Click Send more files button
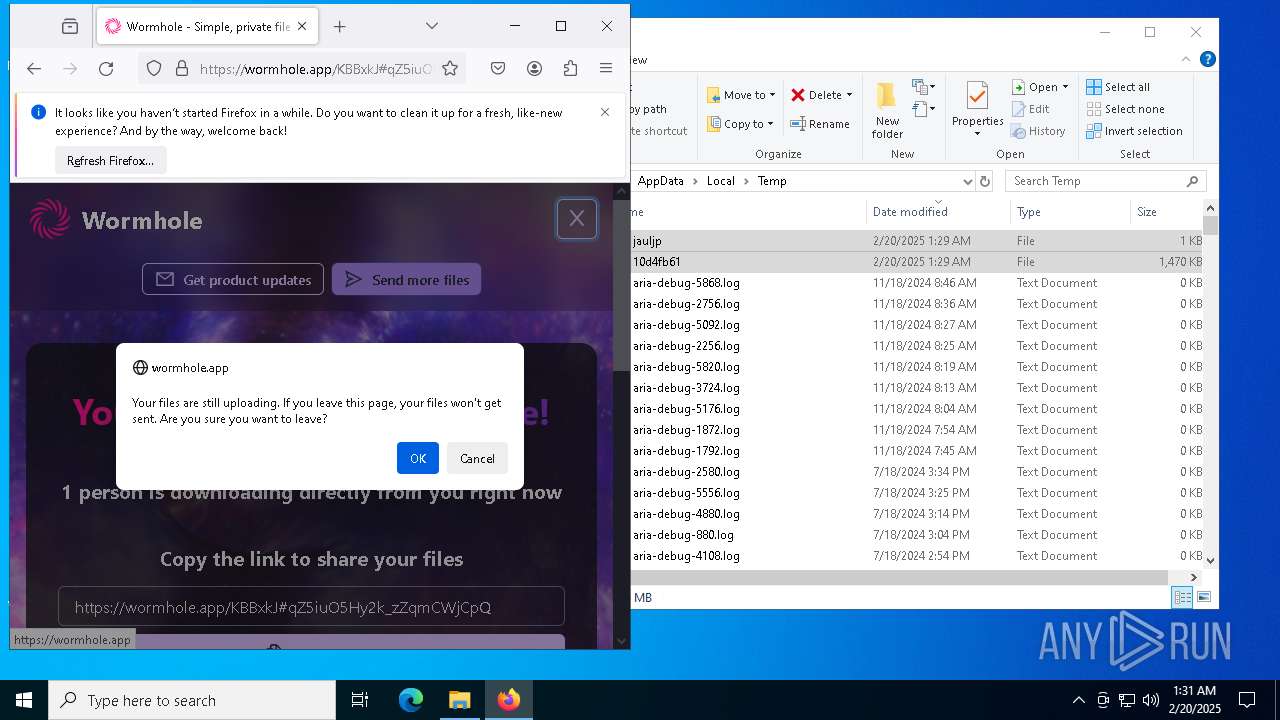The image size is (1280, 720). click(406, 280)
